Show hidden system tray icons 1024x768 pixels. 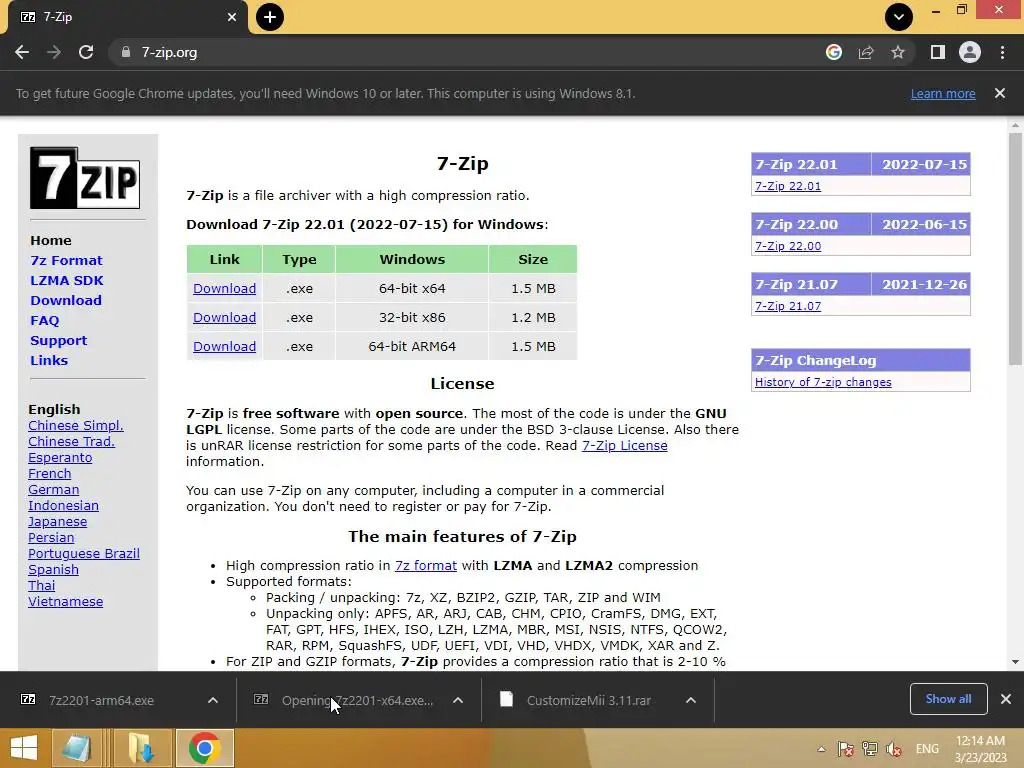(x=822, y=749)
